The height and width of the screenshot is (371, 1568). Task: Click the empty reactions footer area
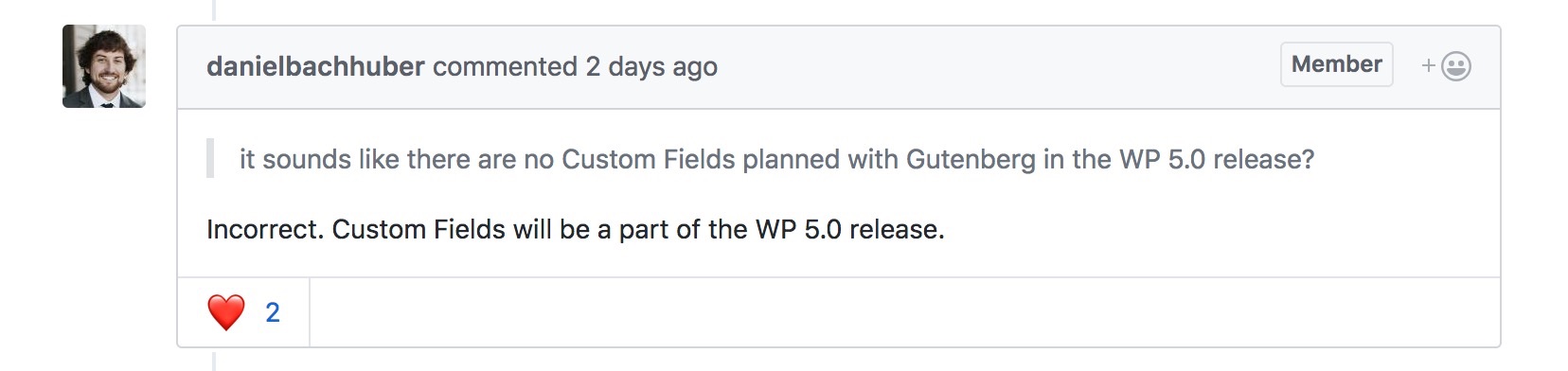tap(904, 312)
